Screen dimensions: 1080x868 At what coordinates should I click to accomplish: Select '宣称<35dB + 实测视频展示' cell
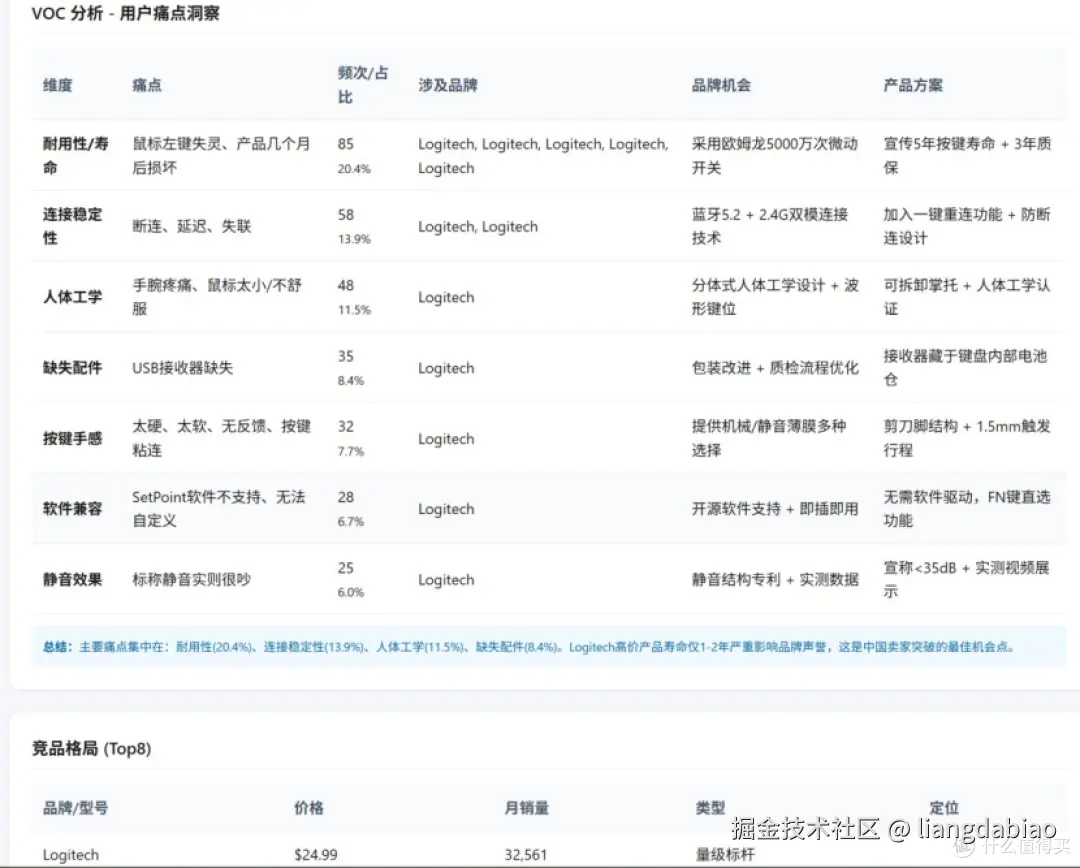pos(966,579)
